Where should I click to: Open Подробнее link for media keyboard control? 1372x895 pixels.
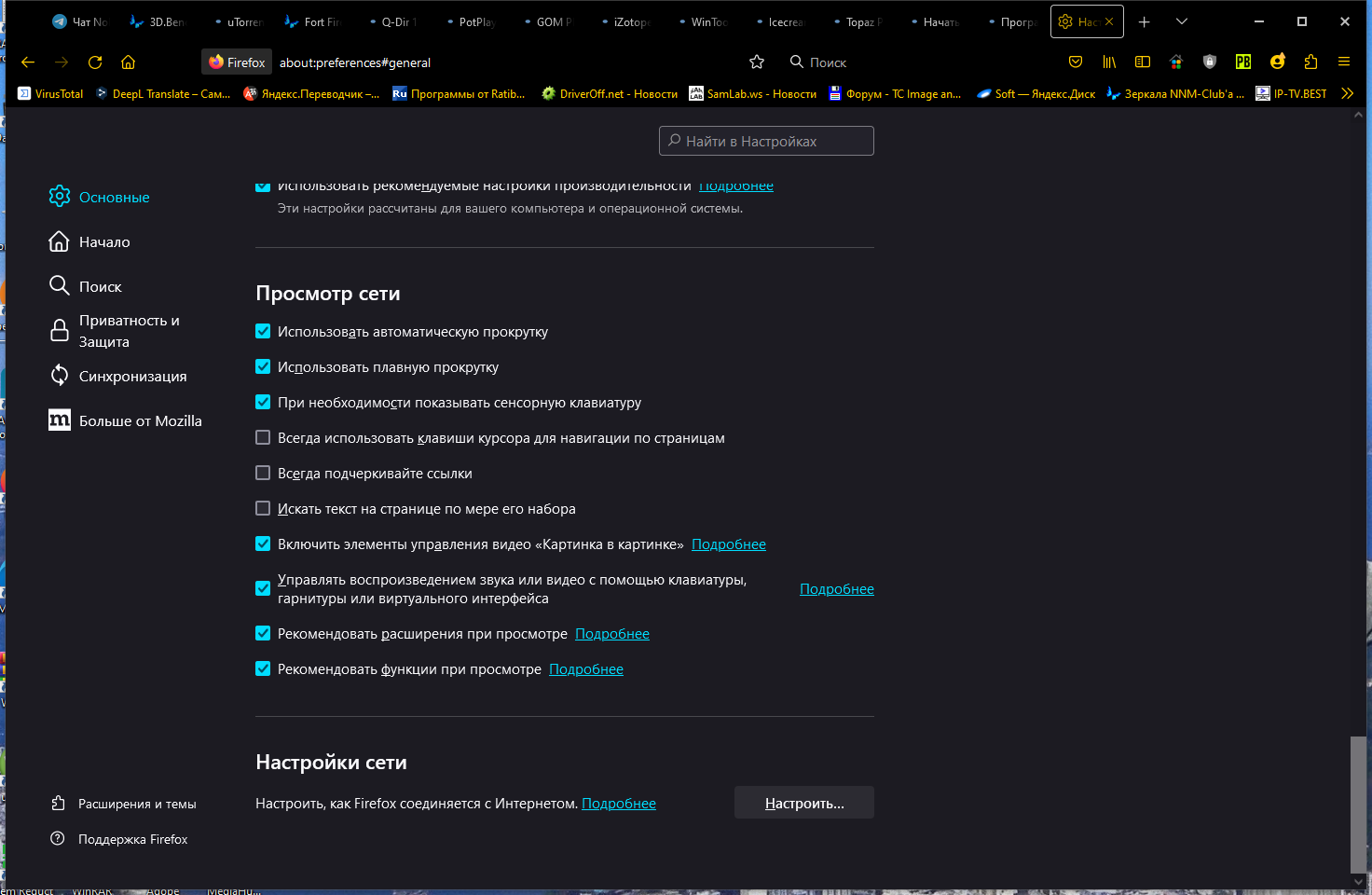click(x=837, y=589)
